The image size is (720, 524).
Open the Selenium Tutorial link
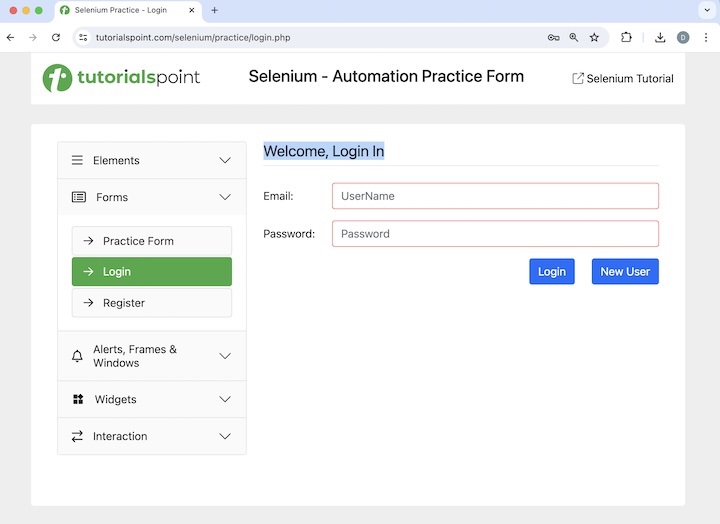pyautogui.click(x=622, y=78)
